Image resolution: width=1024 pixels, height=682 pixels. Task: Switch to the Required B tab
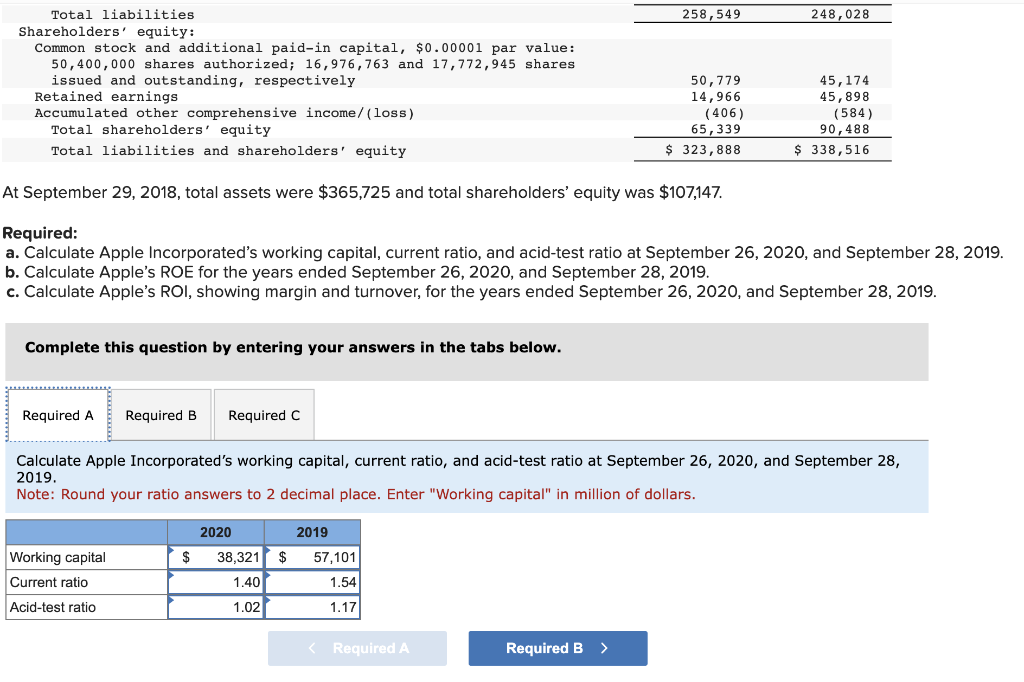tap(160, 414)
